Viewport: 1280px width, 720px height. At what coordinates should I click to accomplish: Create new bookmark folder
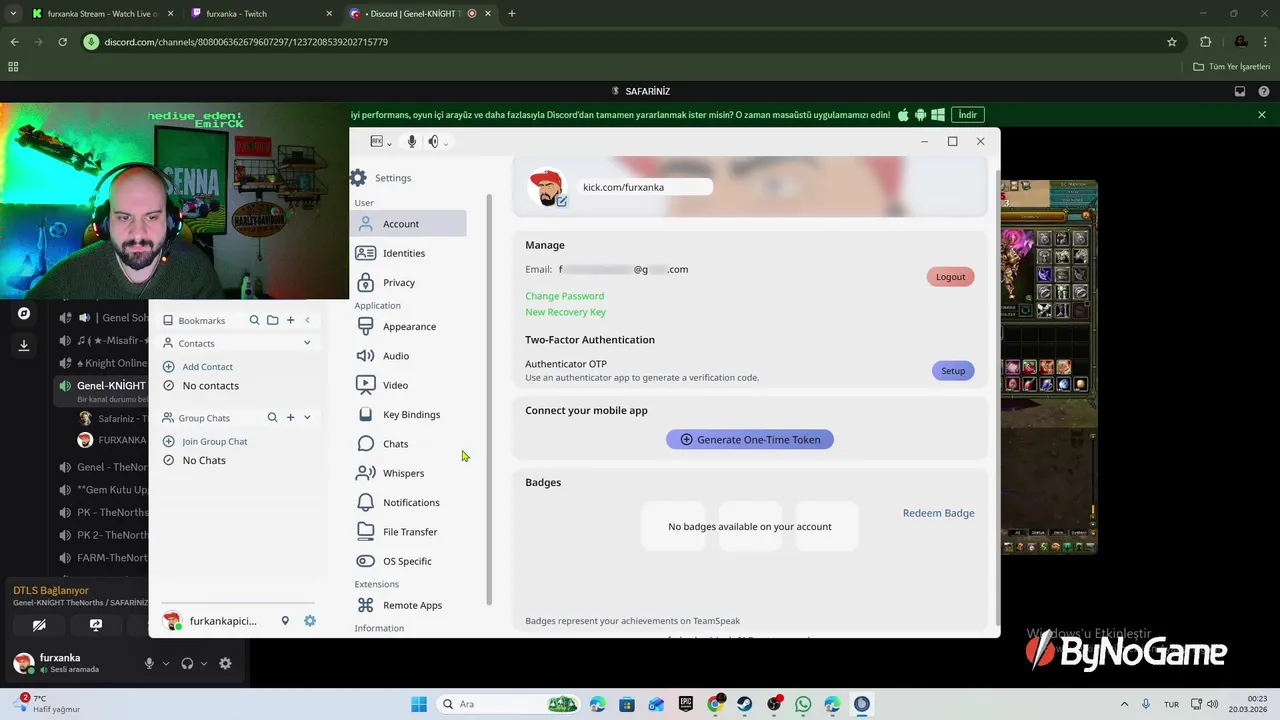(x=272, y=320)
